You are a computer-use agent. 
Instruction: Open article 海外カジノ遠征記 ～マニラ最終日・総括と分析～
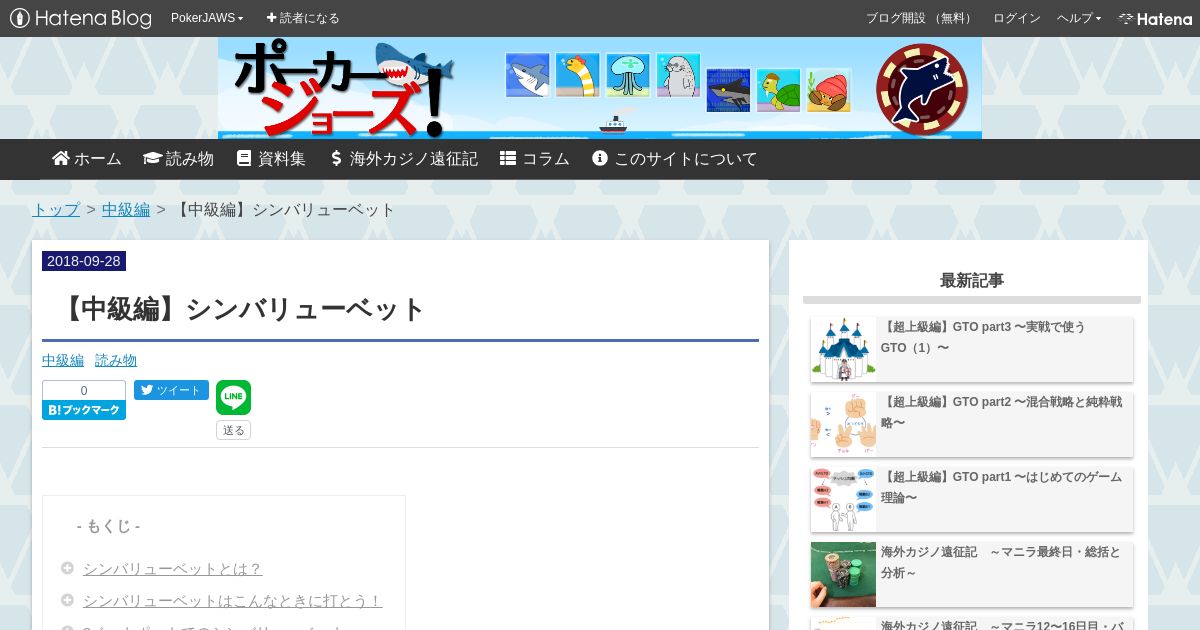(x=1001, y=562)
